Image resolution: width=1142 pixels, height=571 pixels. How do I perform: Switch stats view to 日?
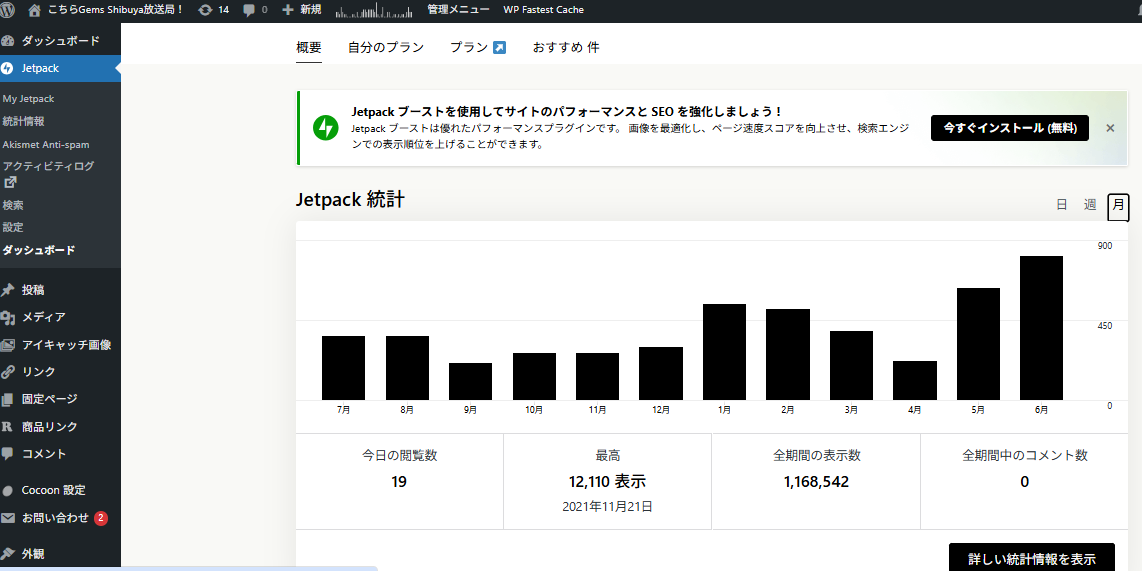click(x=1062, y=205)
